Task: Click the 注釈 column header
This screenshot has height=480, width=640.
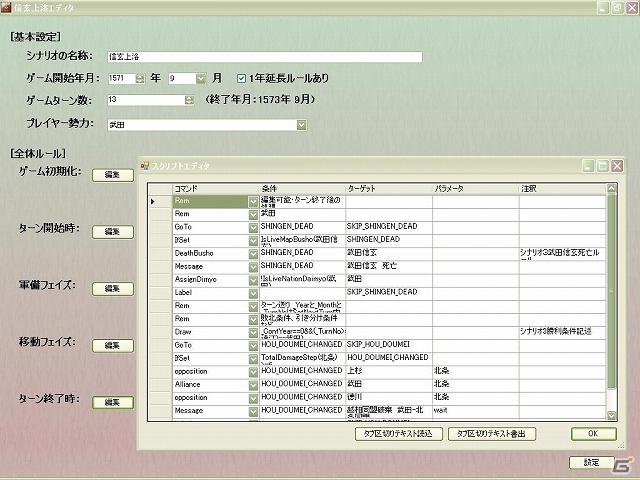Action: pyautogui.click(x=562, y=189)
